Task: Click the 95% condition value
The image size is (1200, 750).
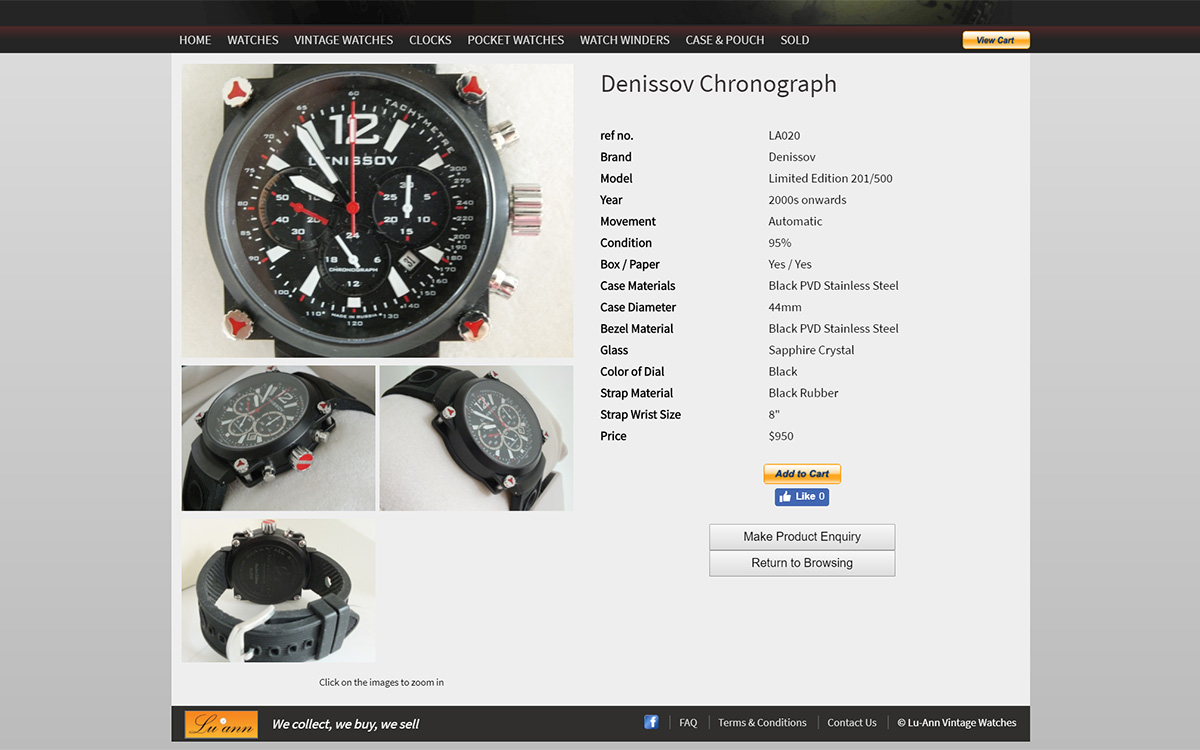Action: pyautogui.click(x=780, y=243)
